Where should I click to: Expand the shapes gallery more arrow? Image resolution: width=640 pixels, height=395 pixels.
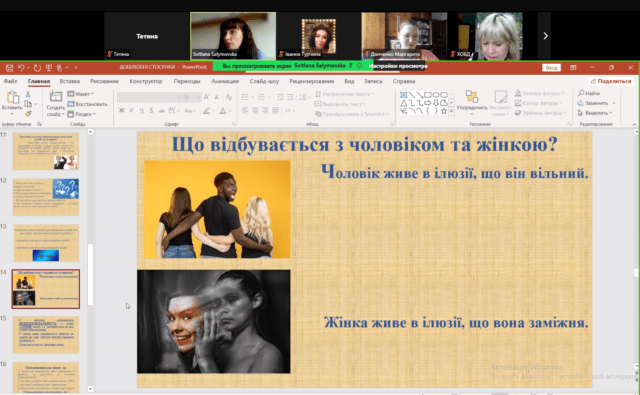451,111
